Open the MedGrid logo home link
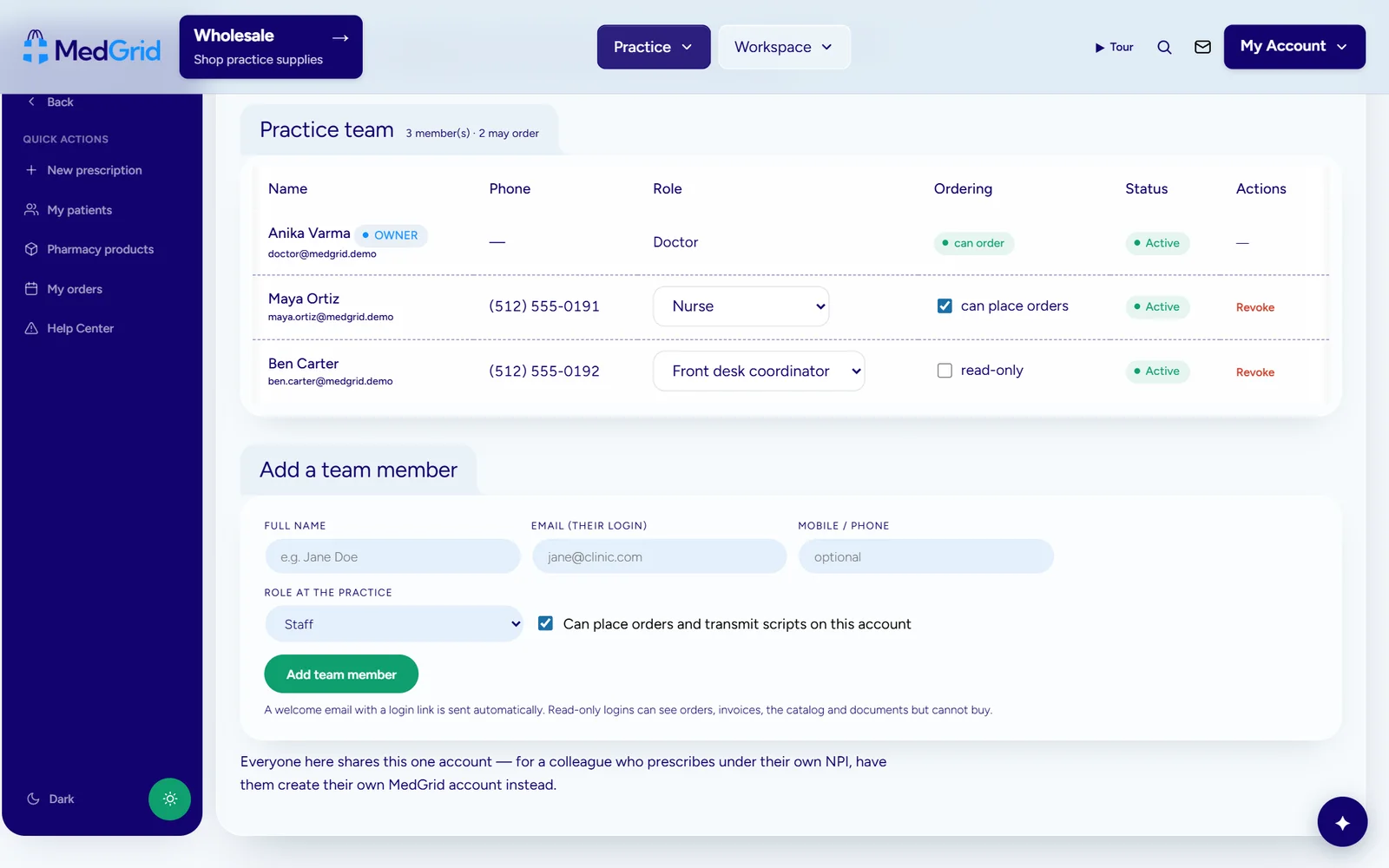This screenshot has width=1389, height=868. (x=91, y=48)
